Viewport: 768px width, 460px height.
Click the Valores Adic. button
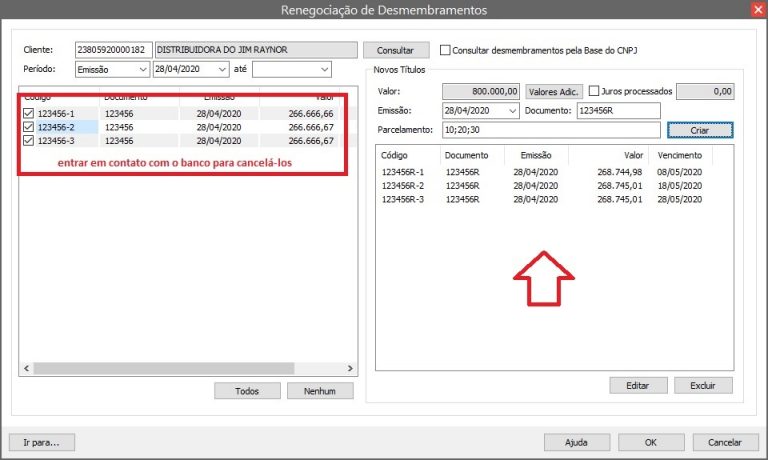(x=553, y=92)
